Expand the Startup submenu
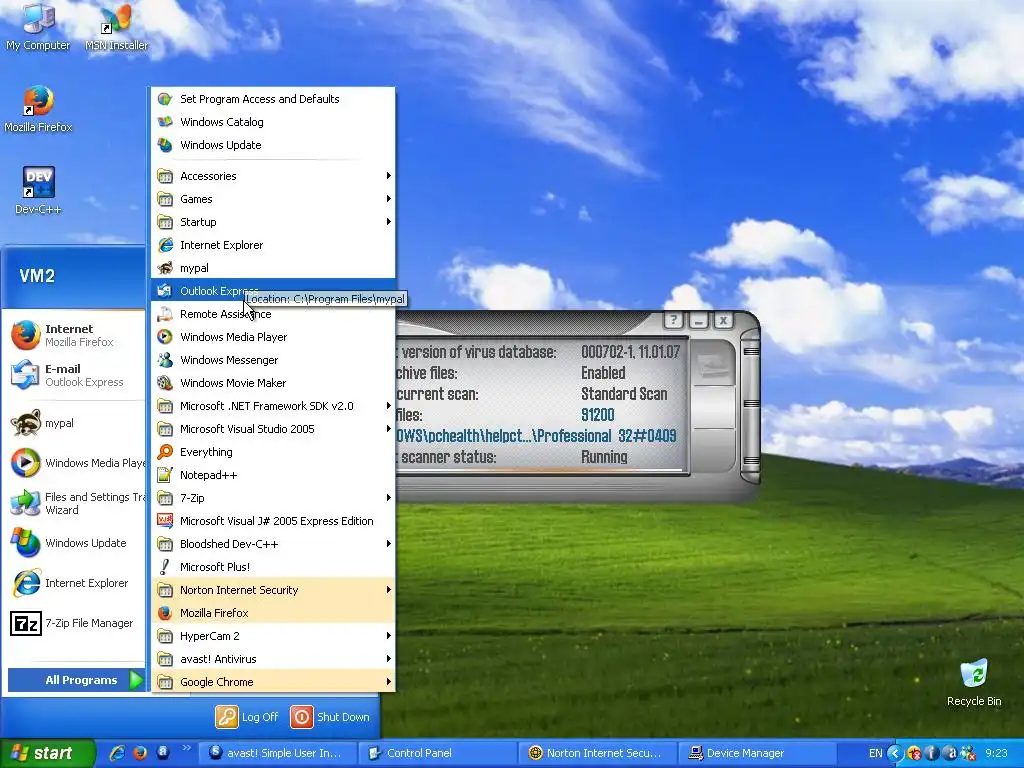 (x=273, y=222)
